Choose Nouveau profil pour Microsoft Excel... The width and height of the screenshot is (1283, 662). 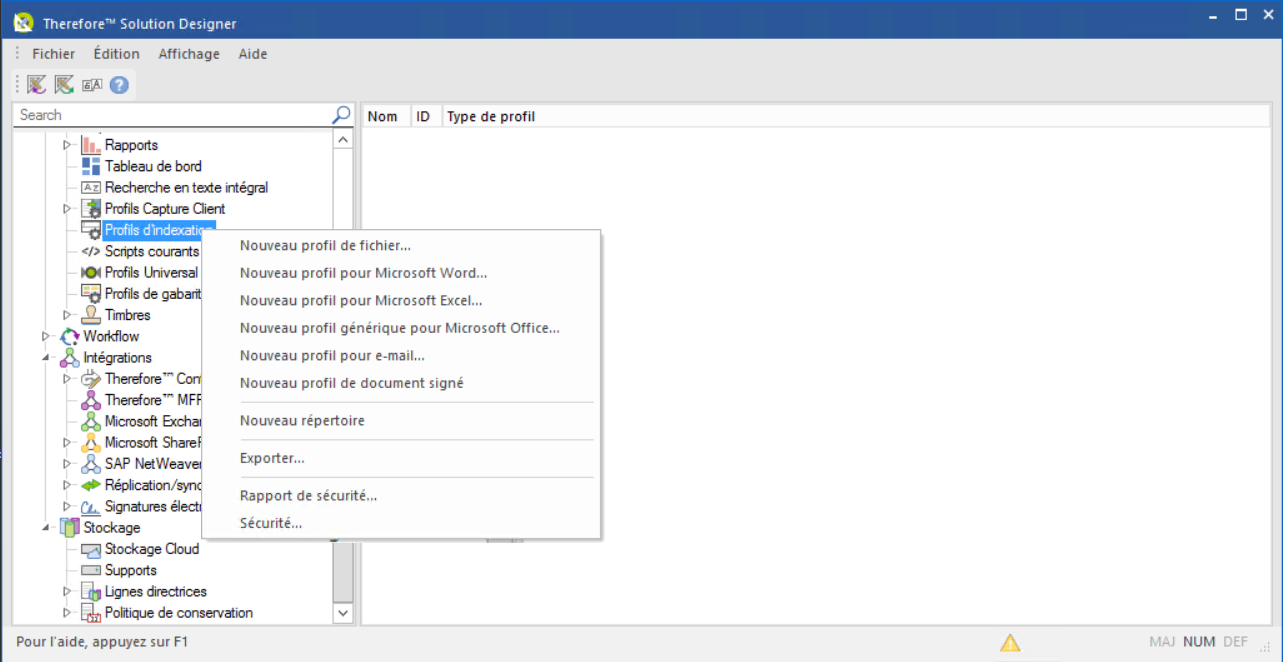pos(401,300)
